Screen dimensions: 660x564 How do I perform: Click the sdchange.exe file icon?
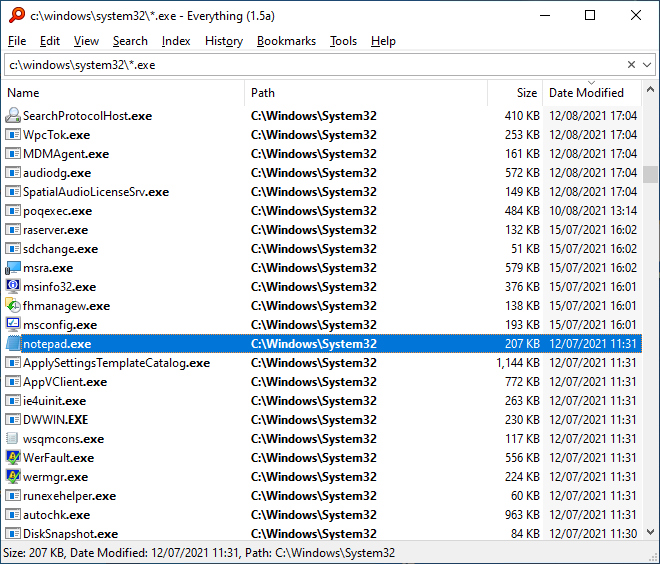click(13, 249)
